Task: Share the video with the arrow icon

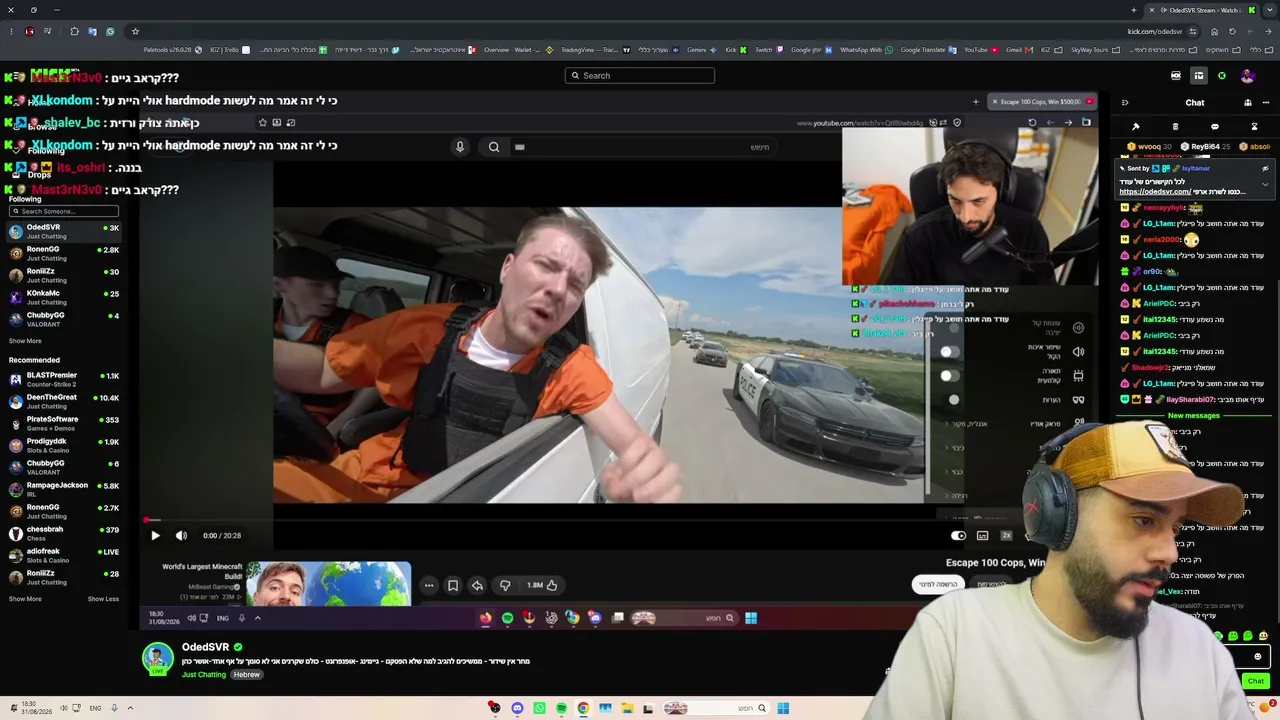Action: tap(478, 585)
